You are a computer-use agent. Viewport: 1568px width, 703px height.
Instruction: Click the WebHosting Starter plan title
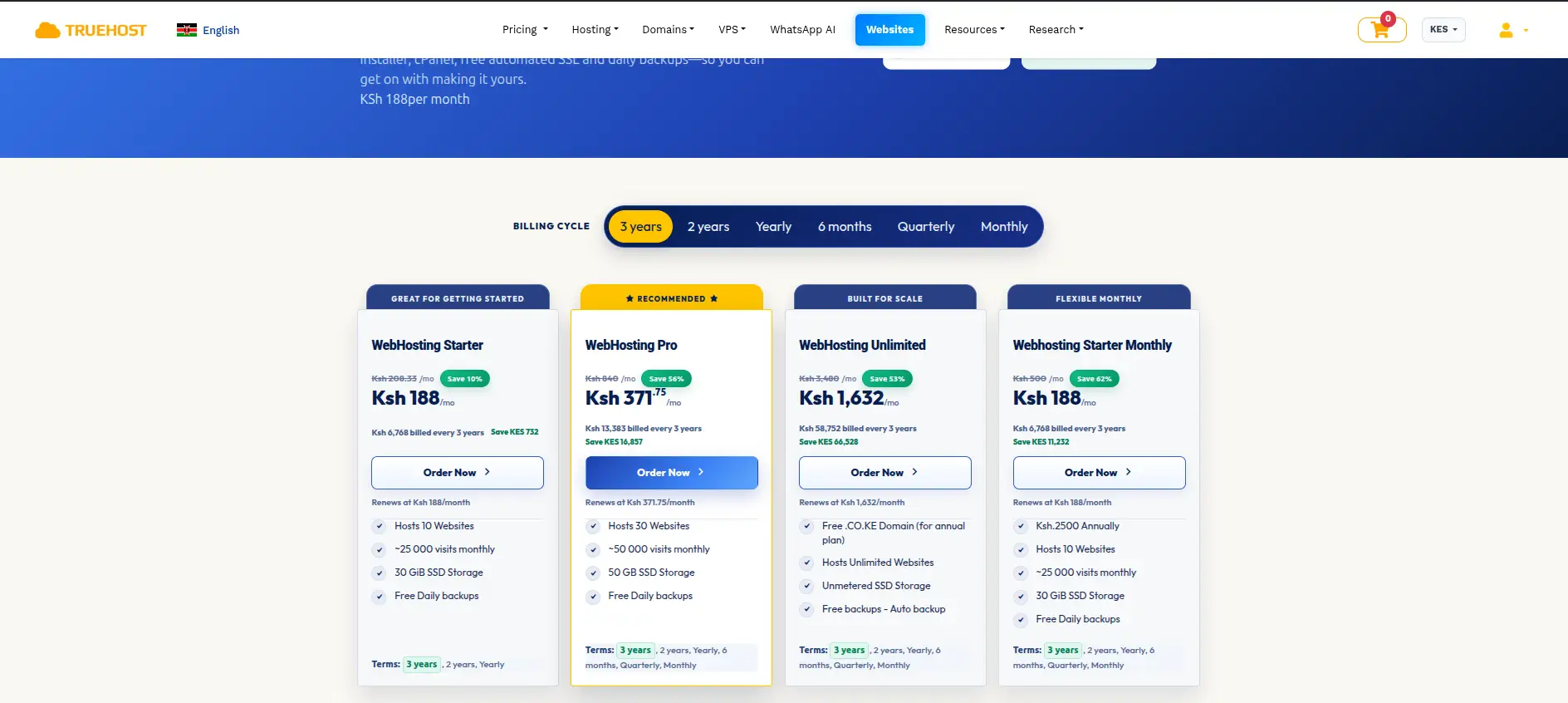[x=427, y=345]
